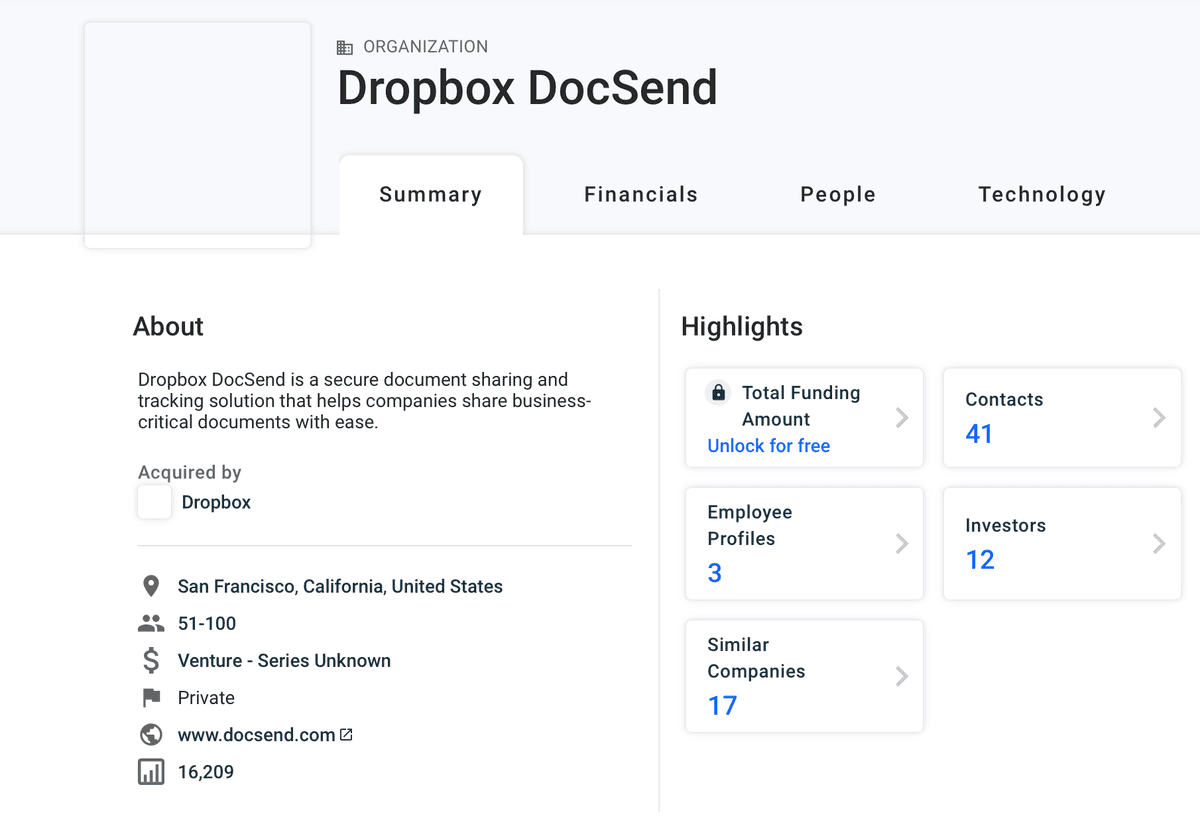Click the dollar sign funding stage icon
Viewport: 1200px width, 830px height.
pyautogui.click(x=151, y=660)
